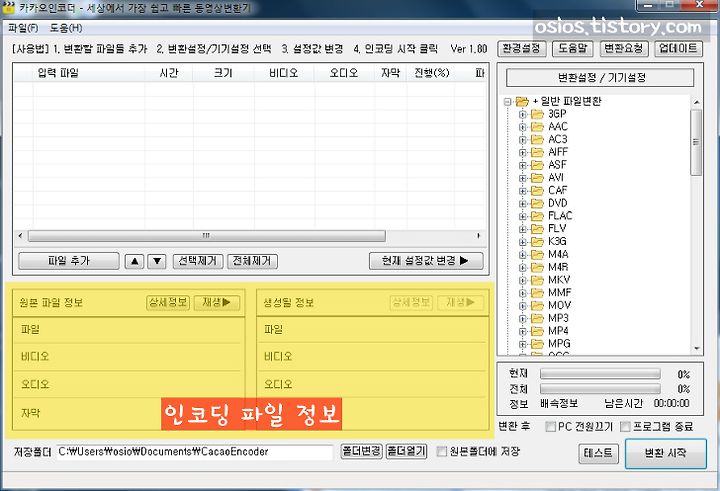Screen dimensions: 720x491
Task: Open 현재 설정값 변경 settings
Action: coord(426,261)
